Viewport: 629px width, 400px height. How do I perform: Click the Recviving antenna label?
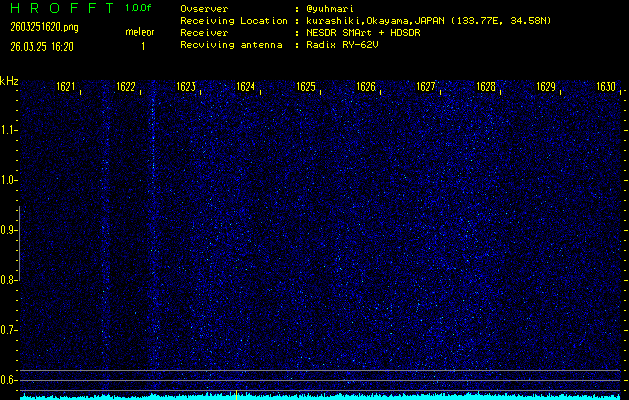pyautogui.click(x=231, y=45)
